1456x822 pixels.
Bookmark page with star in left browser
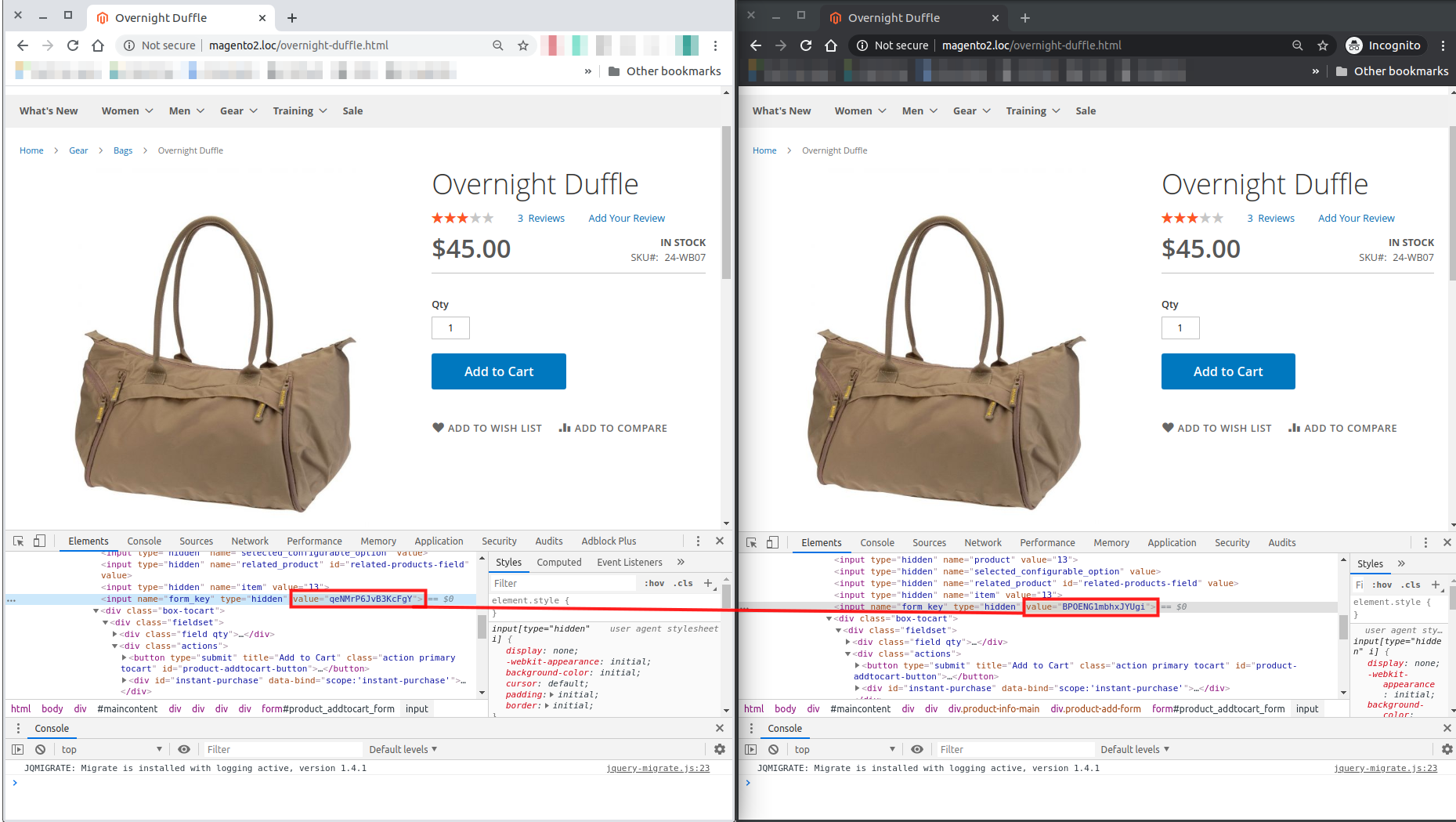click(x=523, y=45)
